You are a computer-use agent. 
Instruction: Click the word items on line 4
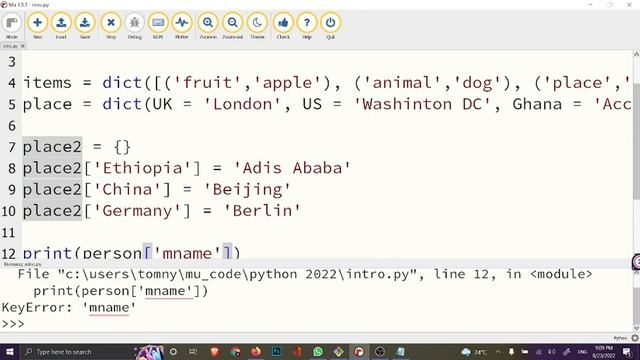coord(47,83)
